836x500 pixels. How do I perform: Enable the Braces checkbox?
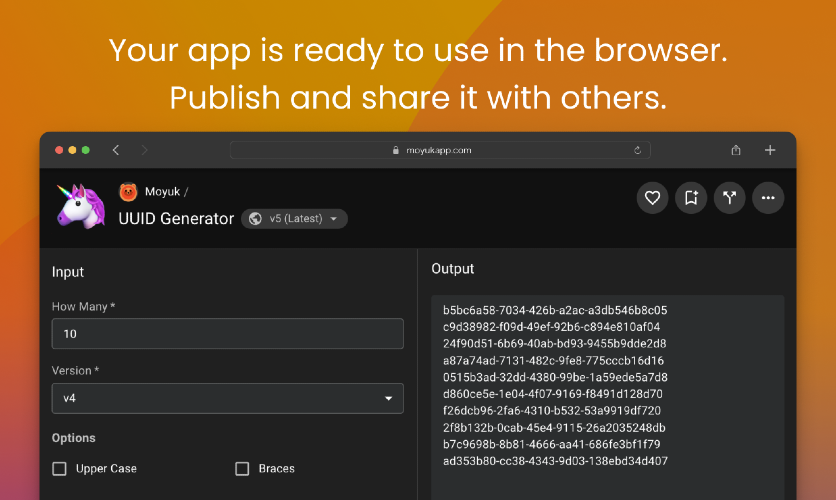coord(242,469)
